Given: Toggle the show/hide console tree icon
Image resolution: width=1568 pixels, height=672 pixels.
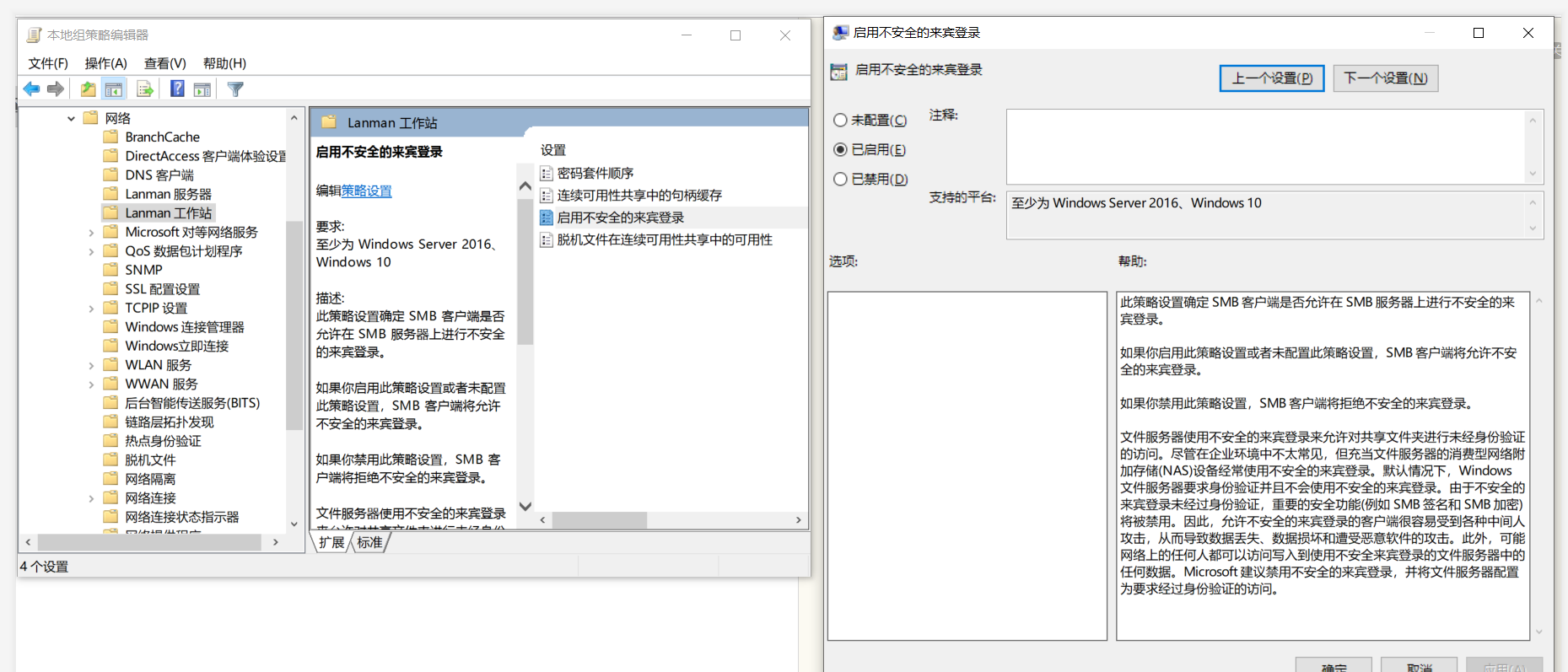Looking at the screenshot, I should [114, 89].
